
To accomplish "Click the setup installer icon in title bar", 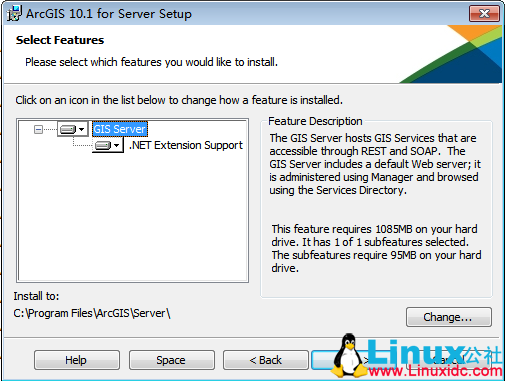I will click(14, 14).
